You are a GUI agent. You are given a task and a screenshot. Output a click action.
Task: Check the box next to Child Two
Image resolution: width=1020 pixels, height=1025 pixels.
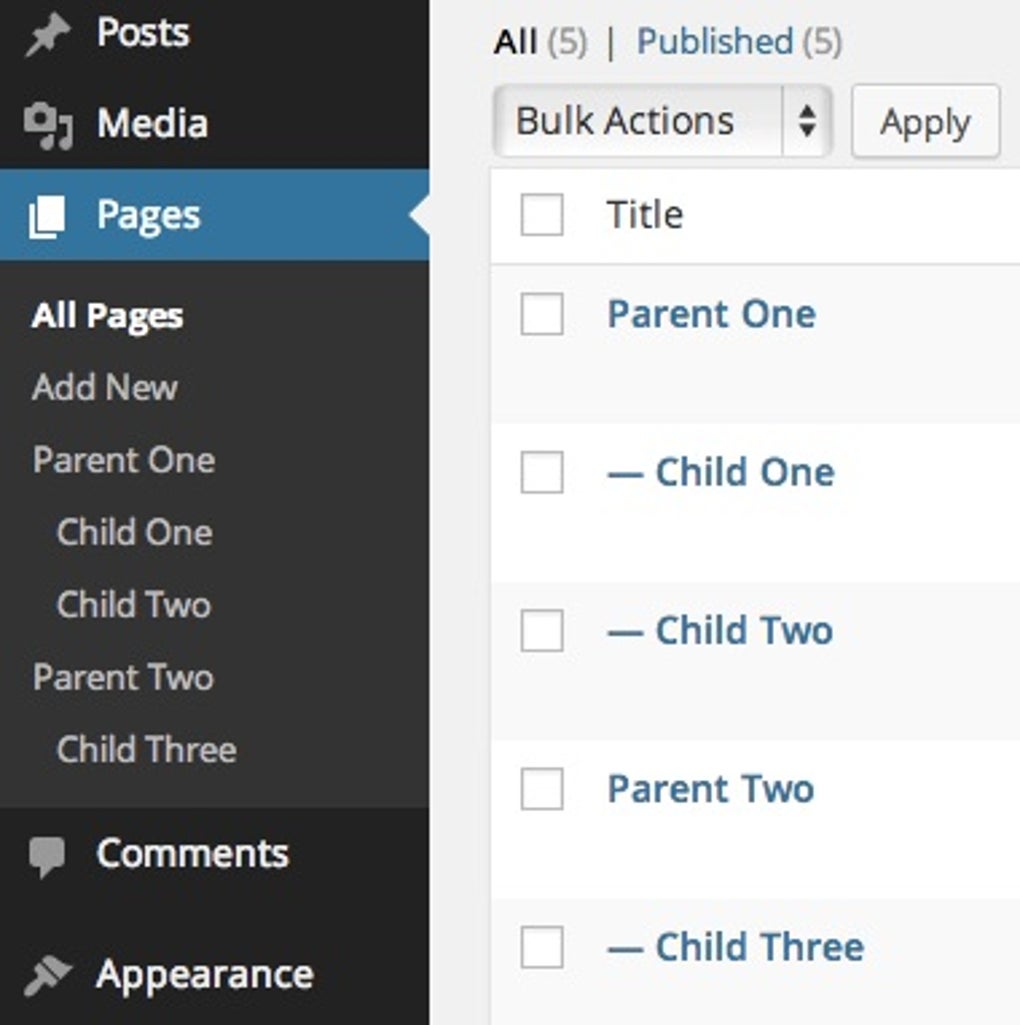(540, 629)
